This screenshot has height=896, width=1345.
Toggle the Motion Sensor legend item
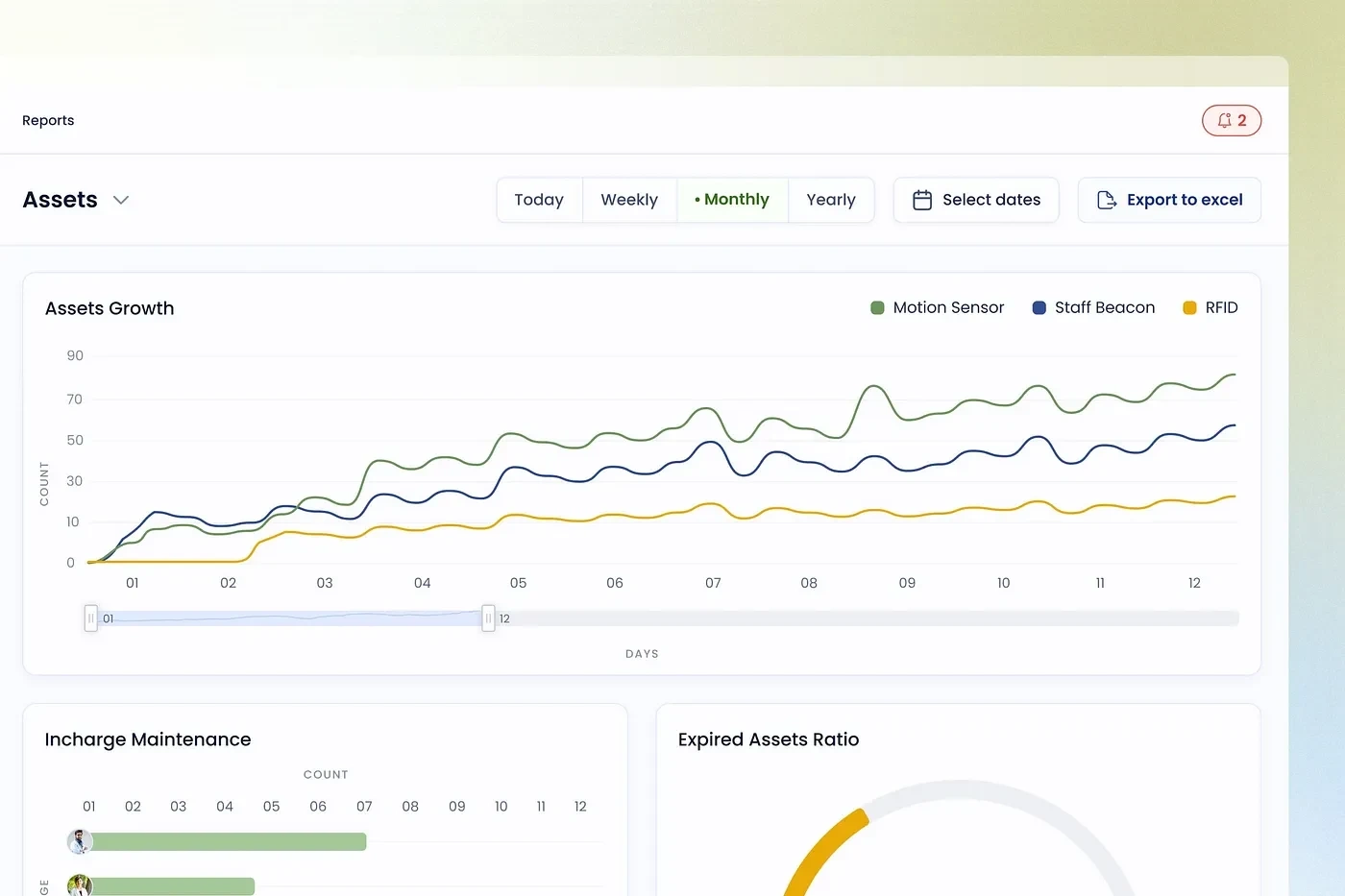[937, 307]
